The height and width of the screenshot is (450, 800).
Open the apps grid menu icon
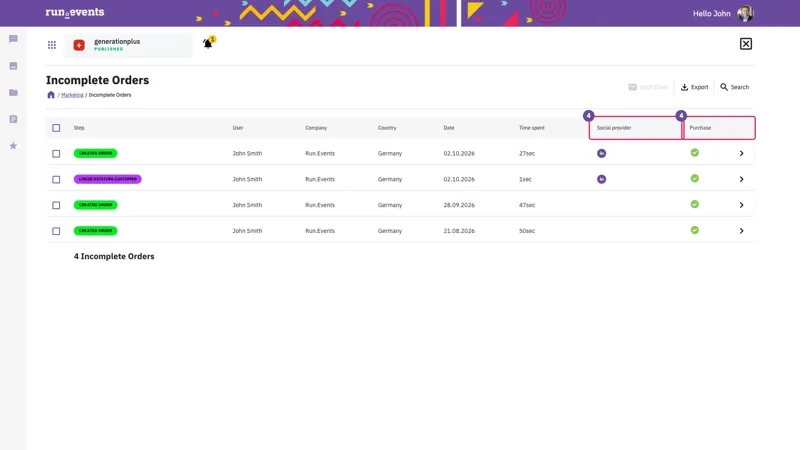52,45
